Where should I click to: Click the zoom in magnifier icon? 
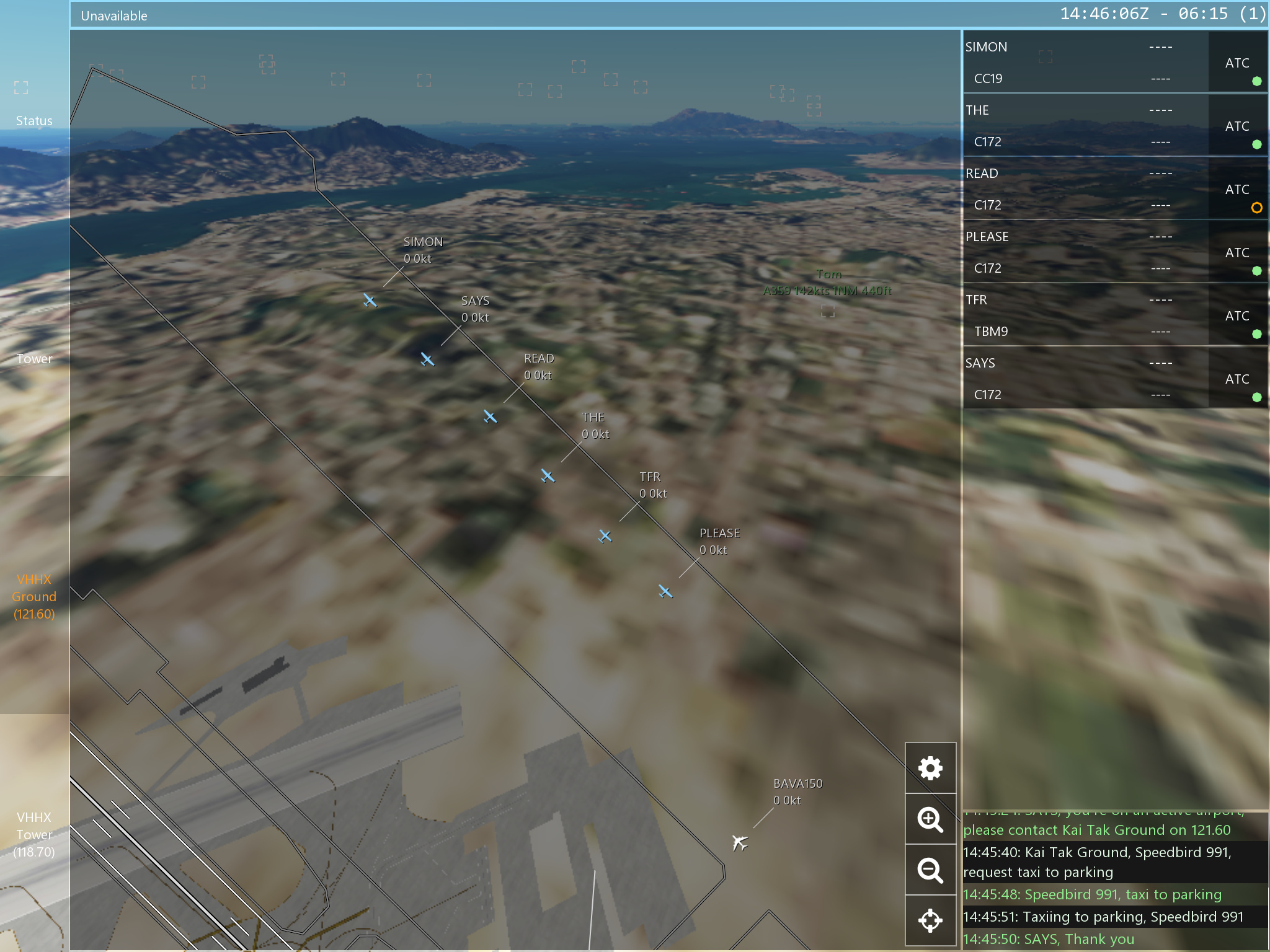click(x=930, y=819)
